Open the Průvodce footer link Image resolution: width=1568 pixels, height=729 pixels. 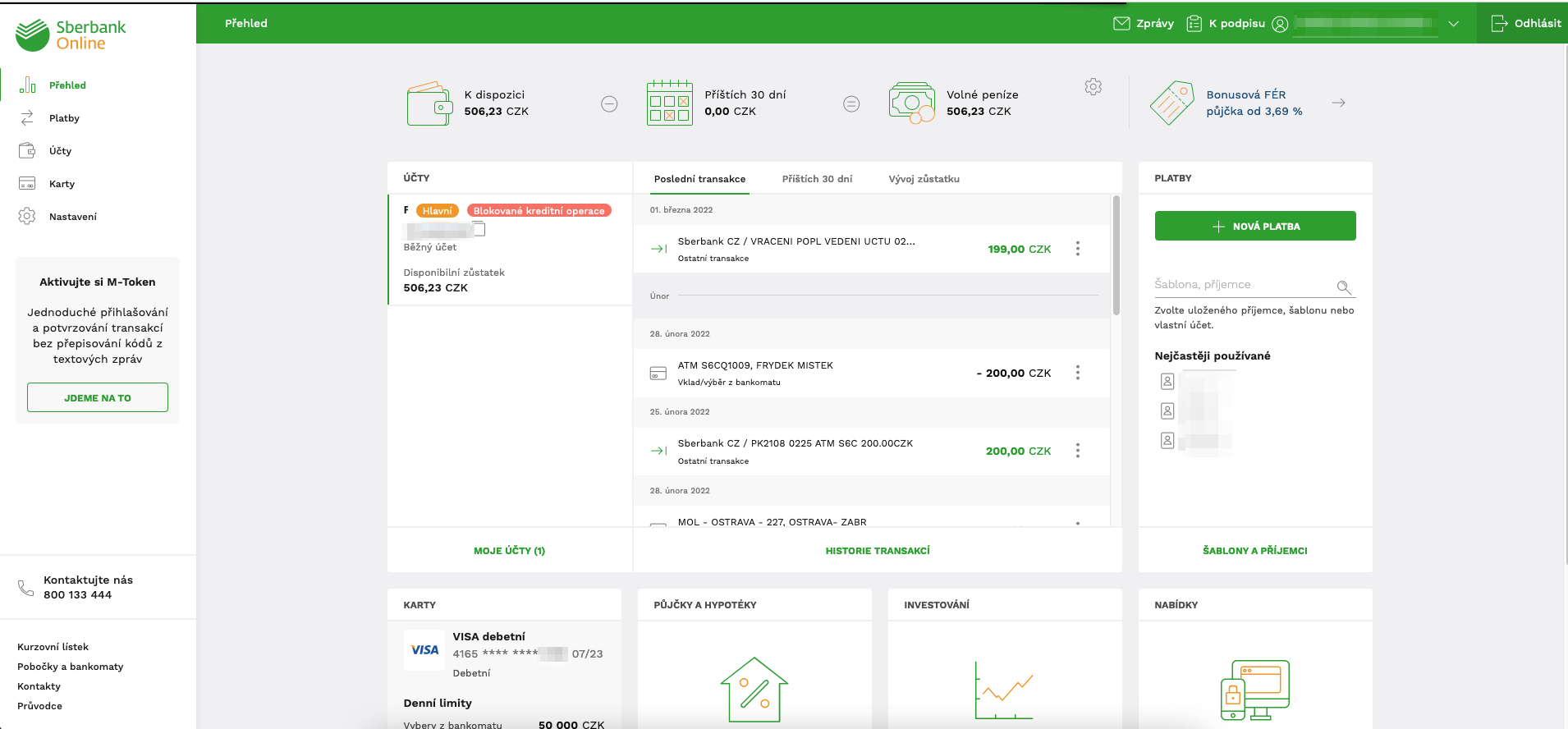click(x=39, y=706)
